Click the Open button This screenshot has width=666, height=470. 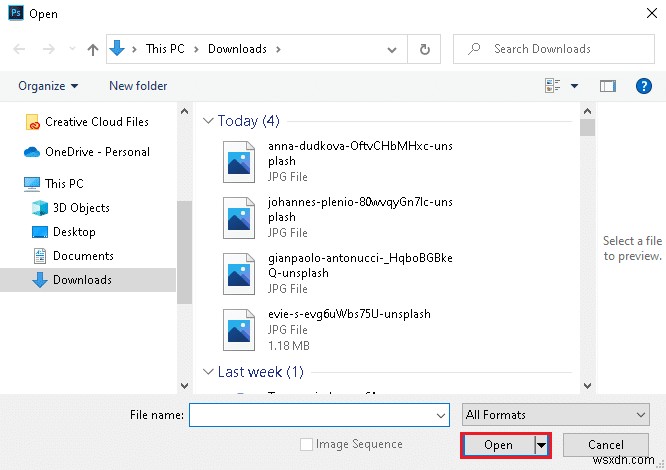pyautogui.click(x=498, y=445)
